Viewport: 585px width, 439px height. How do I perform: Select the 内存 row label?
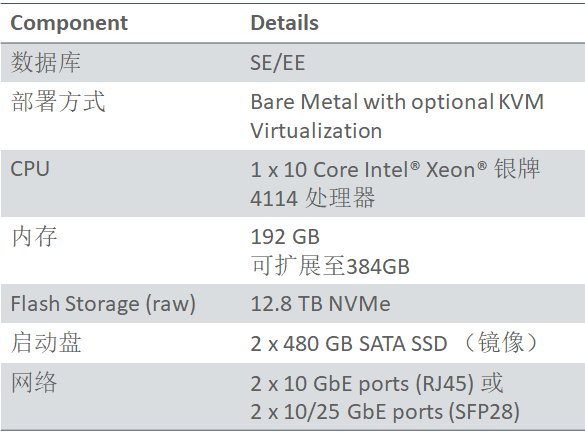(x=34, y=237)
